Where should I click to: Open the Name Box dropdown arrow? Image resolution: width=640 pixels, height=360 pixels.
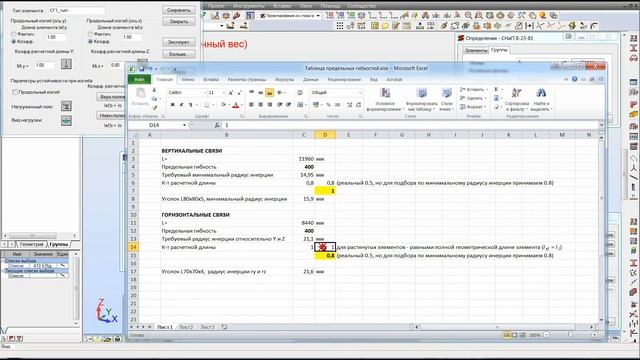(x=184, y=125)
